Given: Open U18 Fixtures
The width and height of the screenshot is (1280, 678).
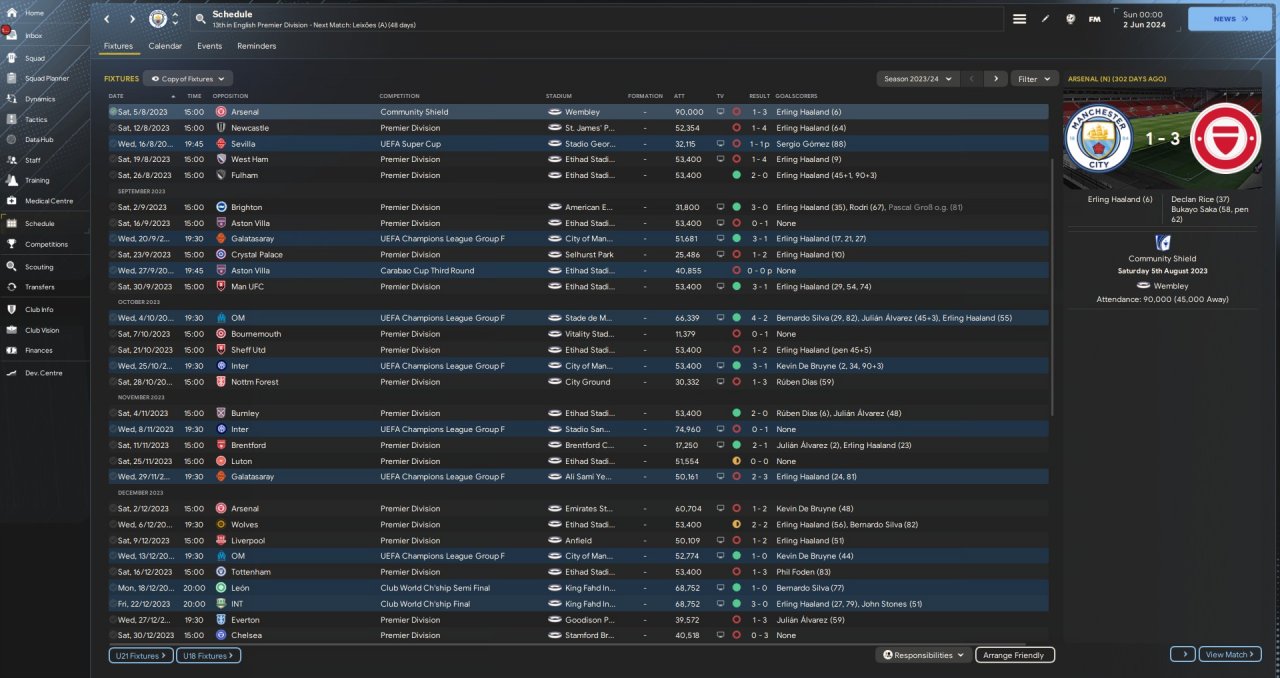Looking at the screenshot, I should point(208,655).
